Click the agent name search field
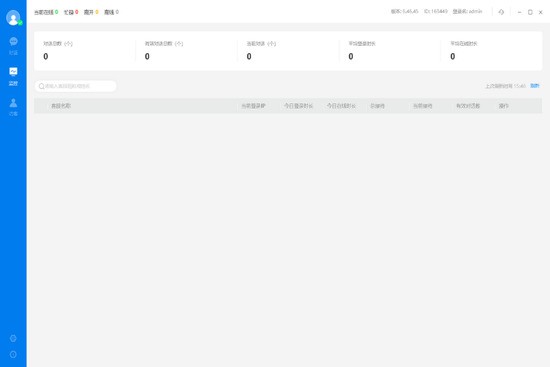Image resolution: width=550 pixels, height=367 pixels. (75, 86)
